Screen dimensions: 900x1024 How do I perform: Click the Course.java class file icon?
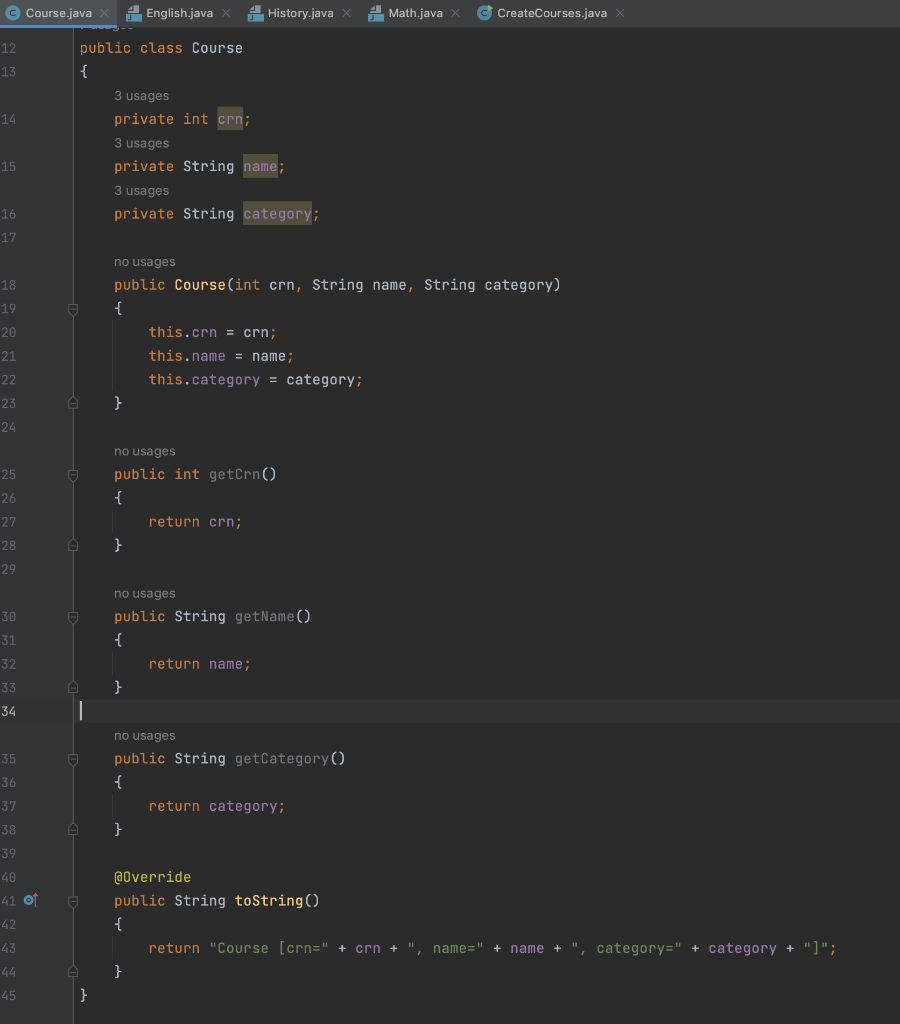[12, 13]
